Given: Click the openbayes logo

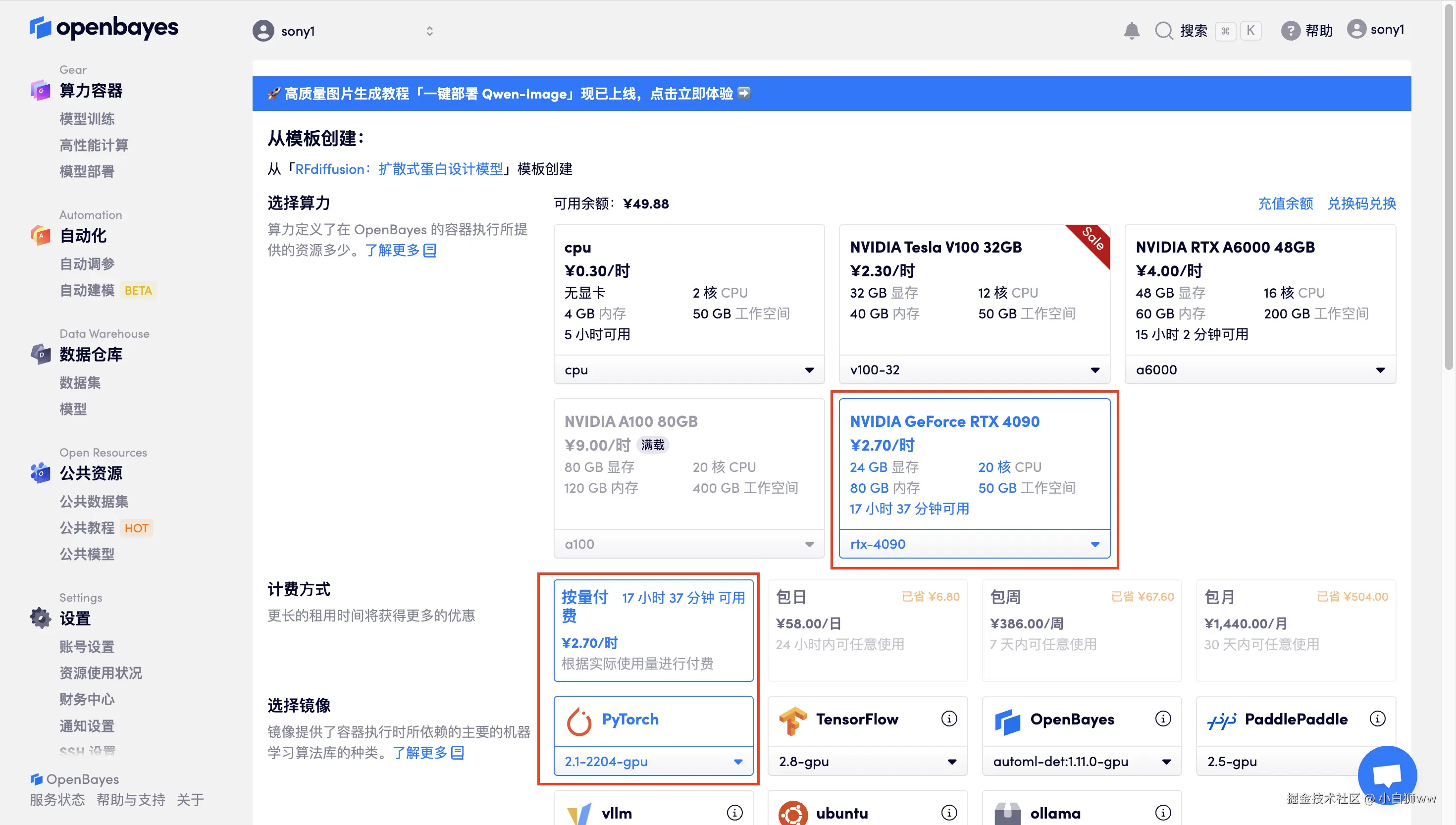Looking at the screenshot, I should click(x=104, y=27).
